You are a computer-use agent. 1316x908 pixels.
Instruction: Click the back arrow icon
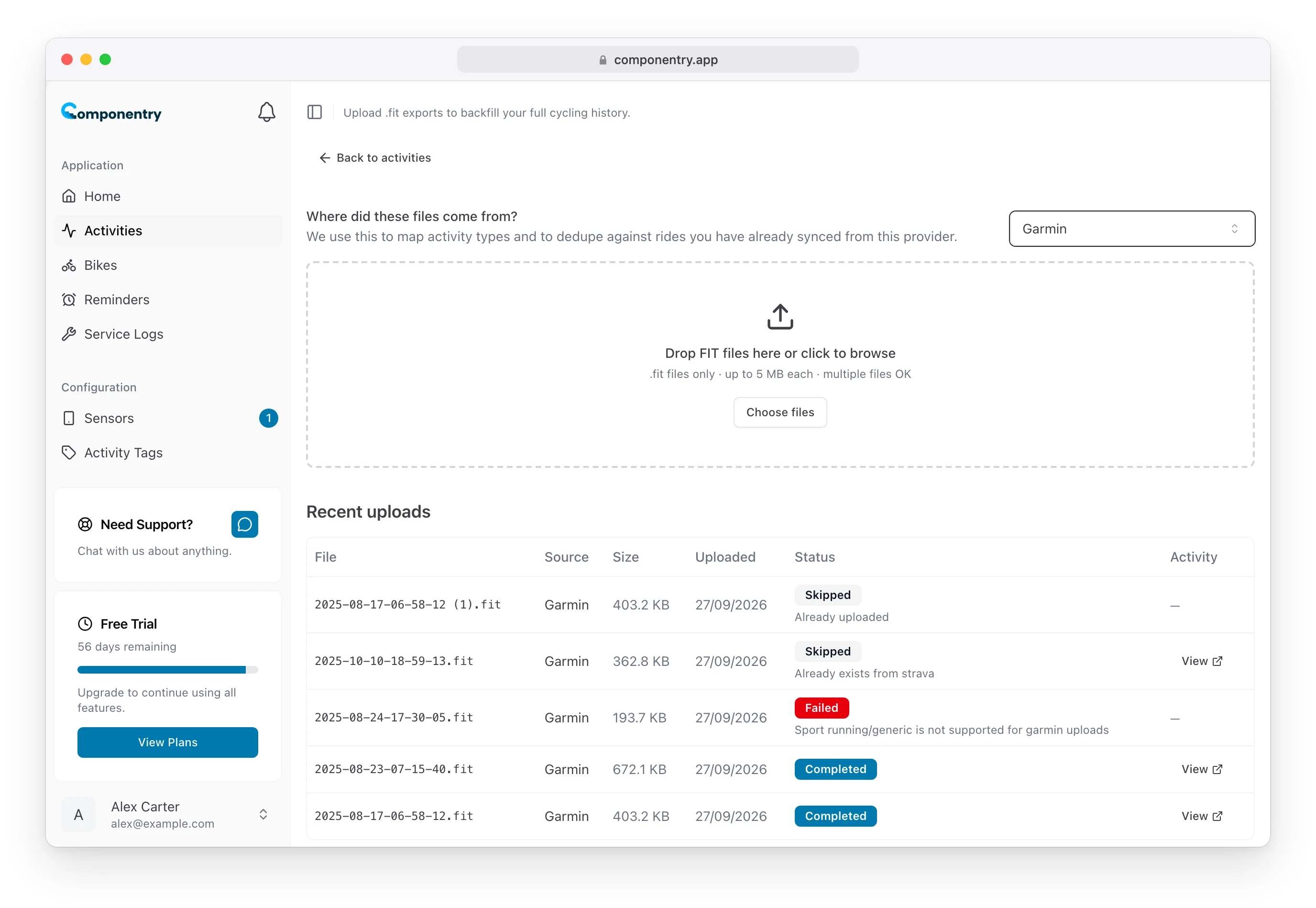pos(325,157)
